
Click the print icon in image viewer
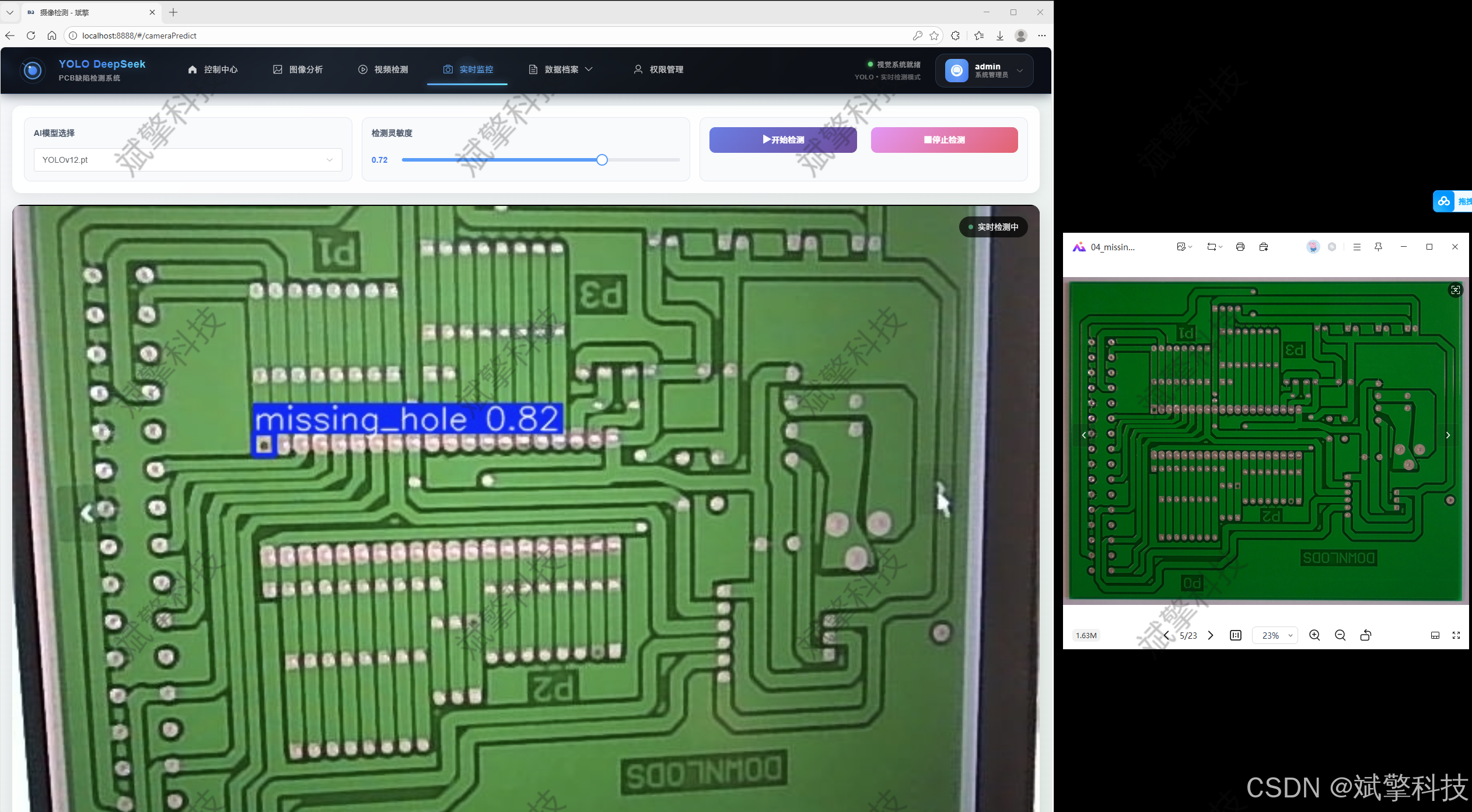(1240, 247)
